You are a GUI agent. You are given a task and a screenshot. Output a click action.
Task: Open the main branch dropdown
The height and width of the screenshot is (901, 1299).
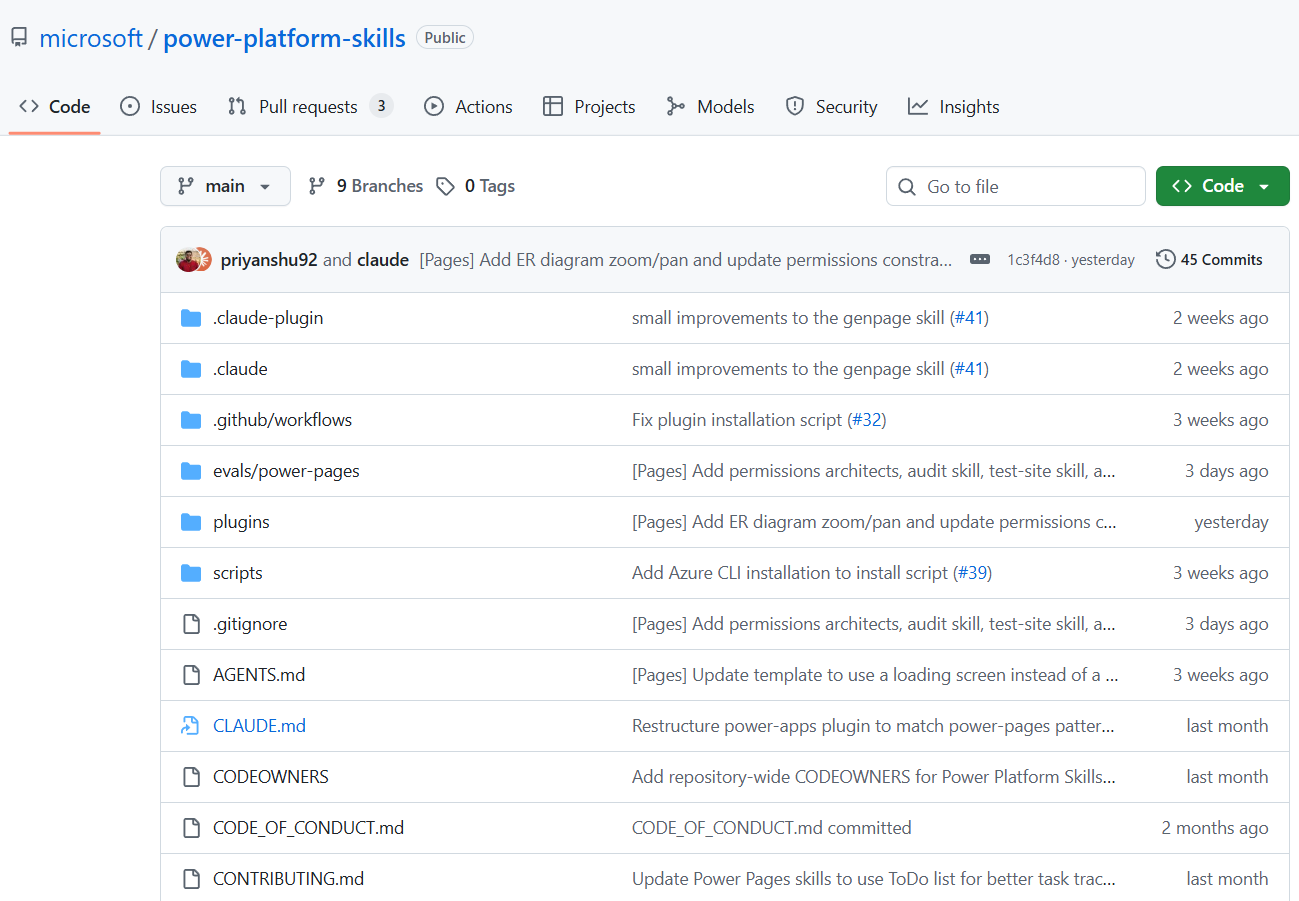[x=225, y=186]
